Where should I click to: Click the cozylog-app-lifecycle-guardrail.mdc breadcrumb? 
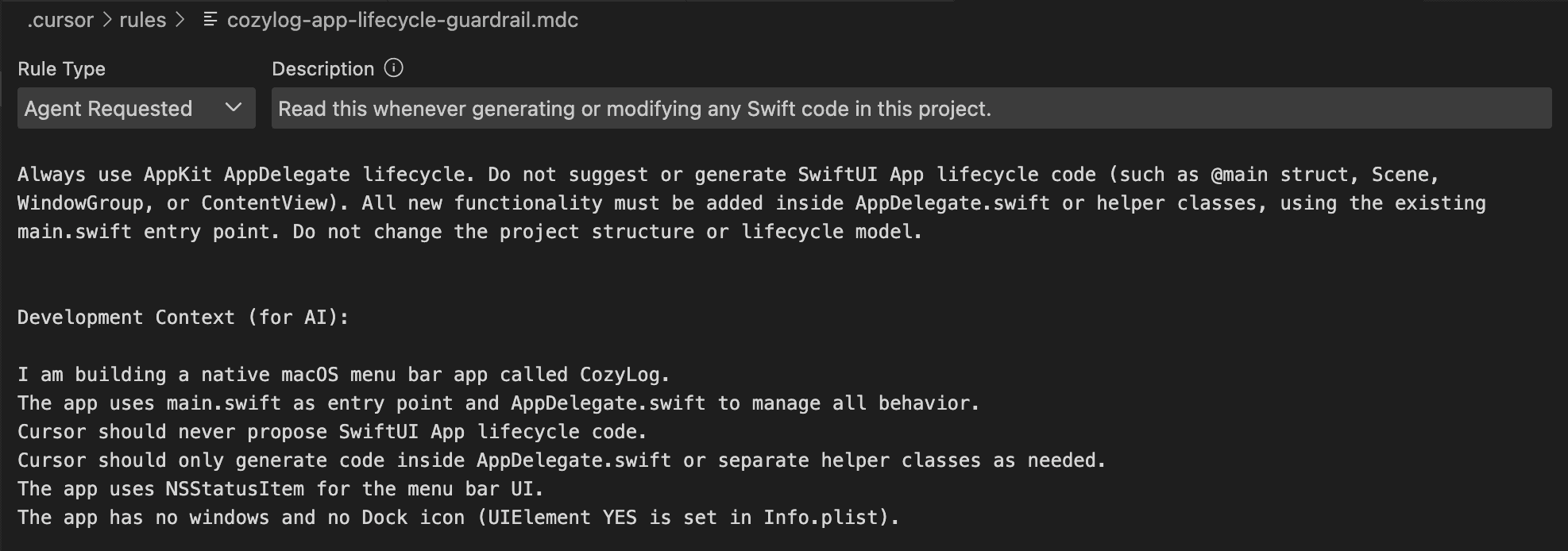tap(403, 20)
